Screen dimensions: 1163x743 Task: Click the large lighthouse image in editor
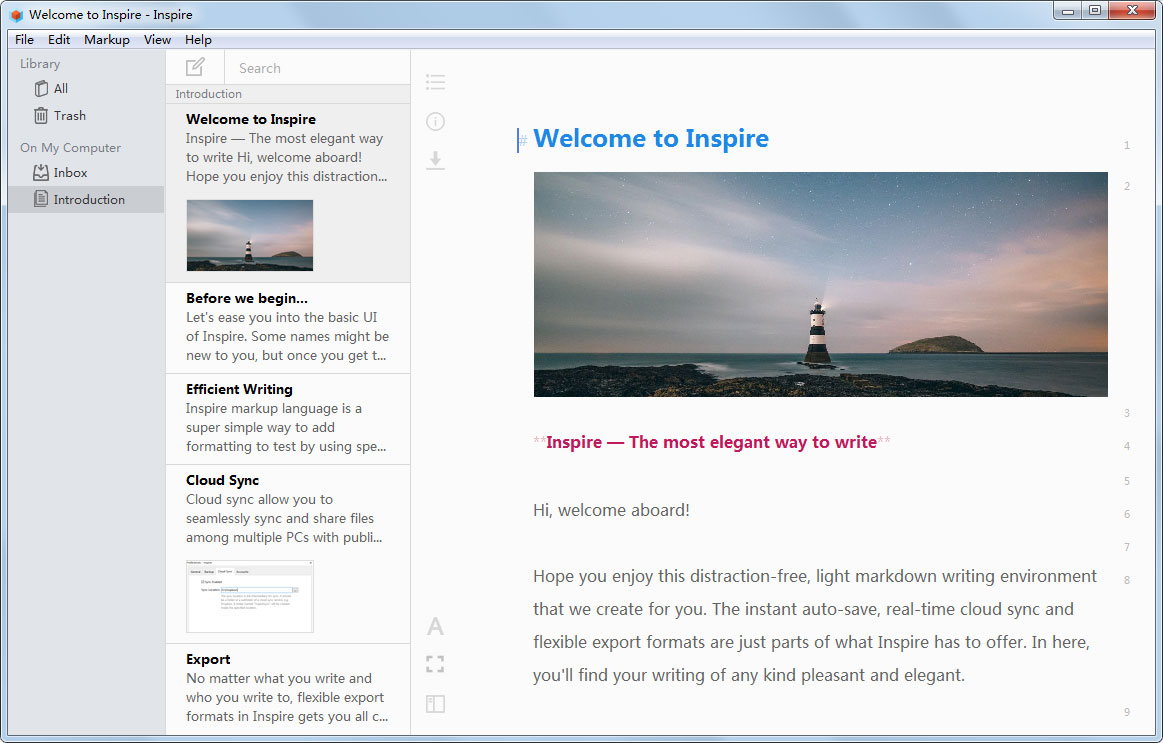pyautogui.click(x=820, y=284)
